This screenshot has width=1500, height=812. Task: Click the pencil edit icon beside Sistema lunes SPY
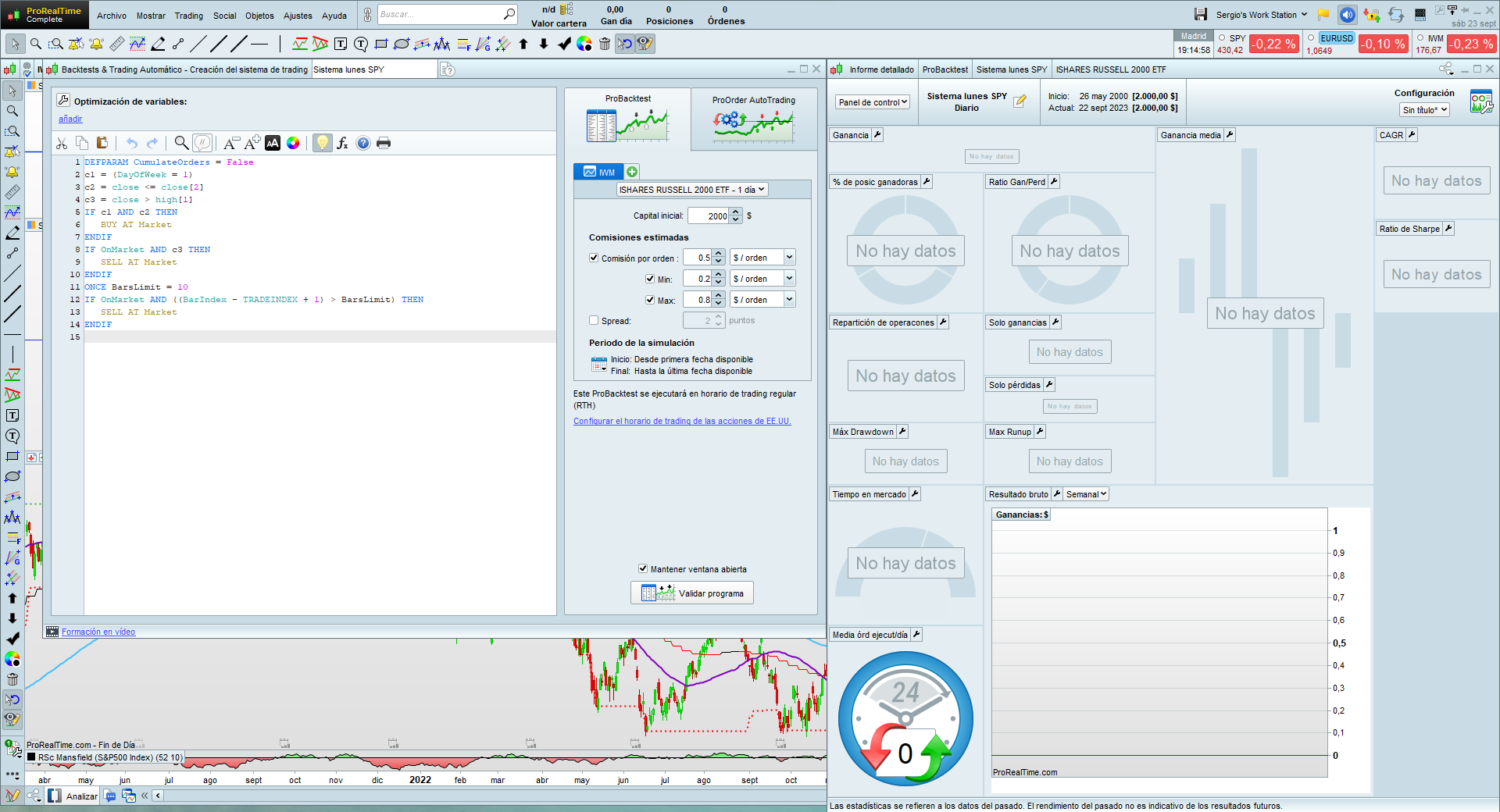[1020, 101]
